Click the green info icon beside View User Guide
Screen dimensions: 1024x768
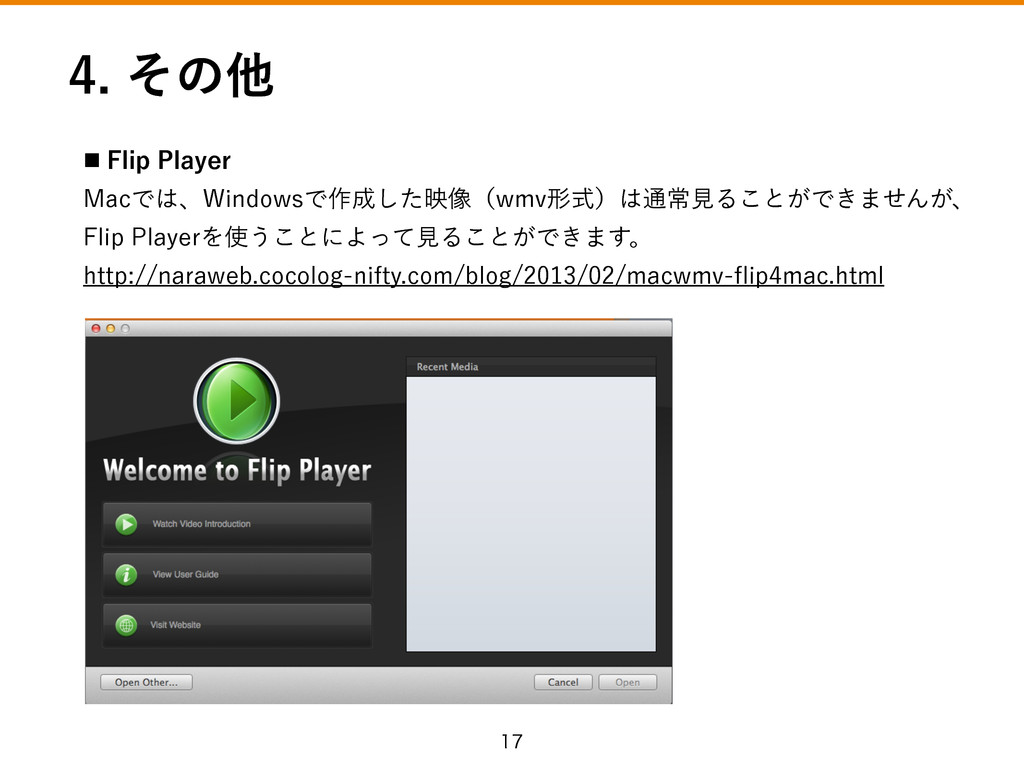click(x=126, y=575)
